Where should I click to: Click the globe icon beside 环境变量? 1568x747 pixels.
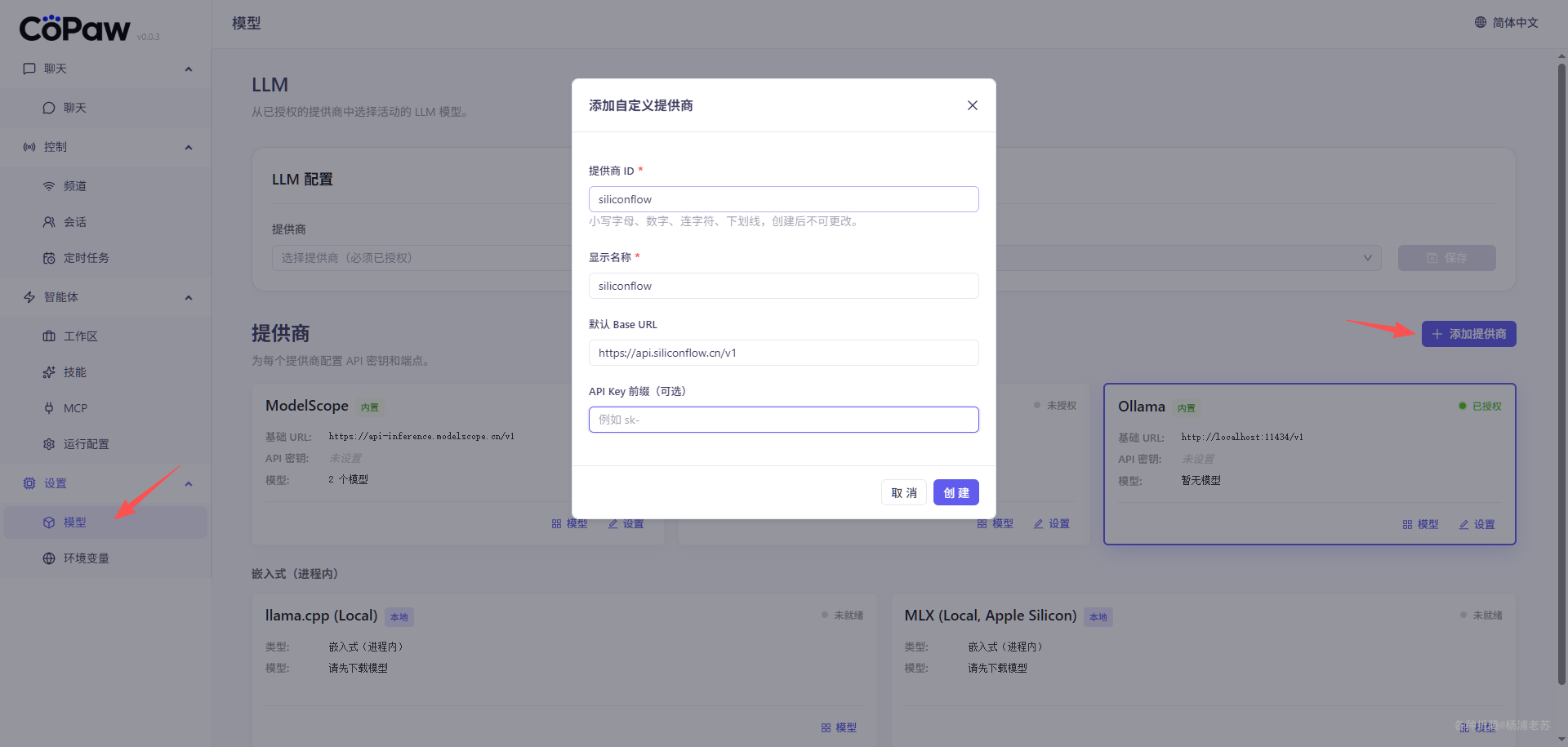click(x=49, y=558)
